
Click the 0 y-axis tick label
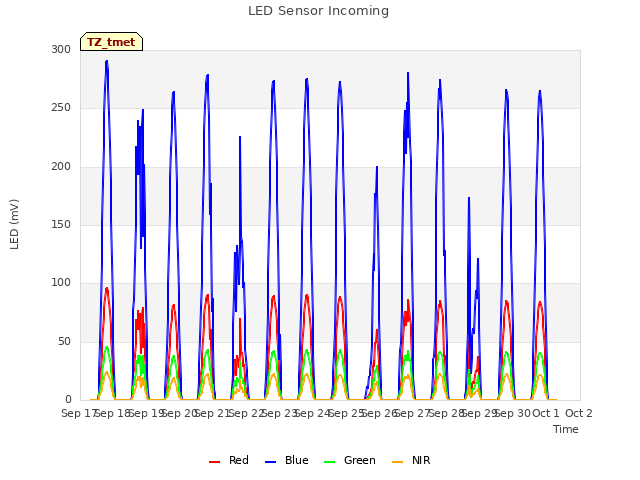[x=68, y=400]
